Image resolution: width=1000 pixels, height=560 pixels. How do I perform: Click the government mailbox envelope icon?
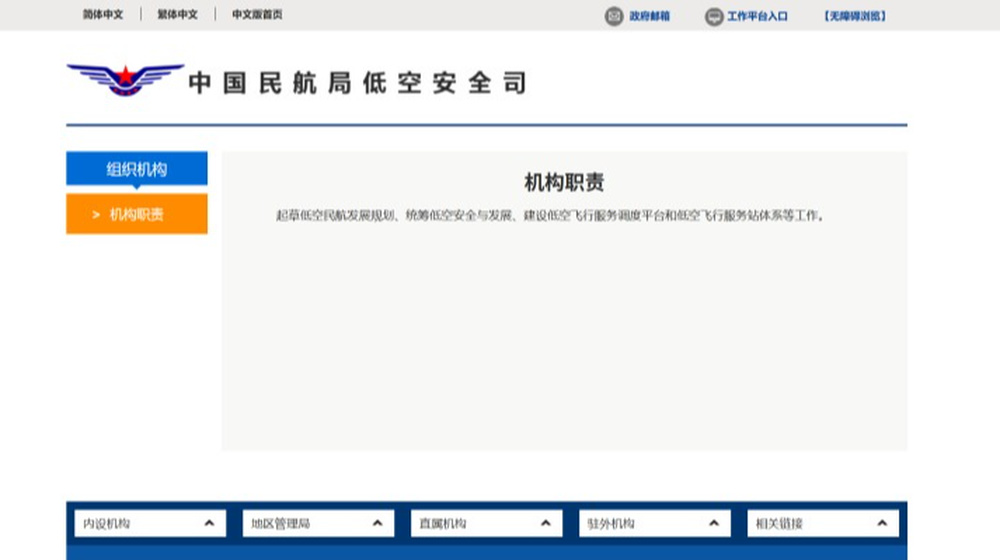(x=614, y=16)
